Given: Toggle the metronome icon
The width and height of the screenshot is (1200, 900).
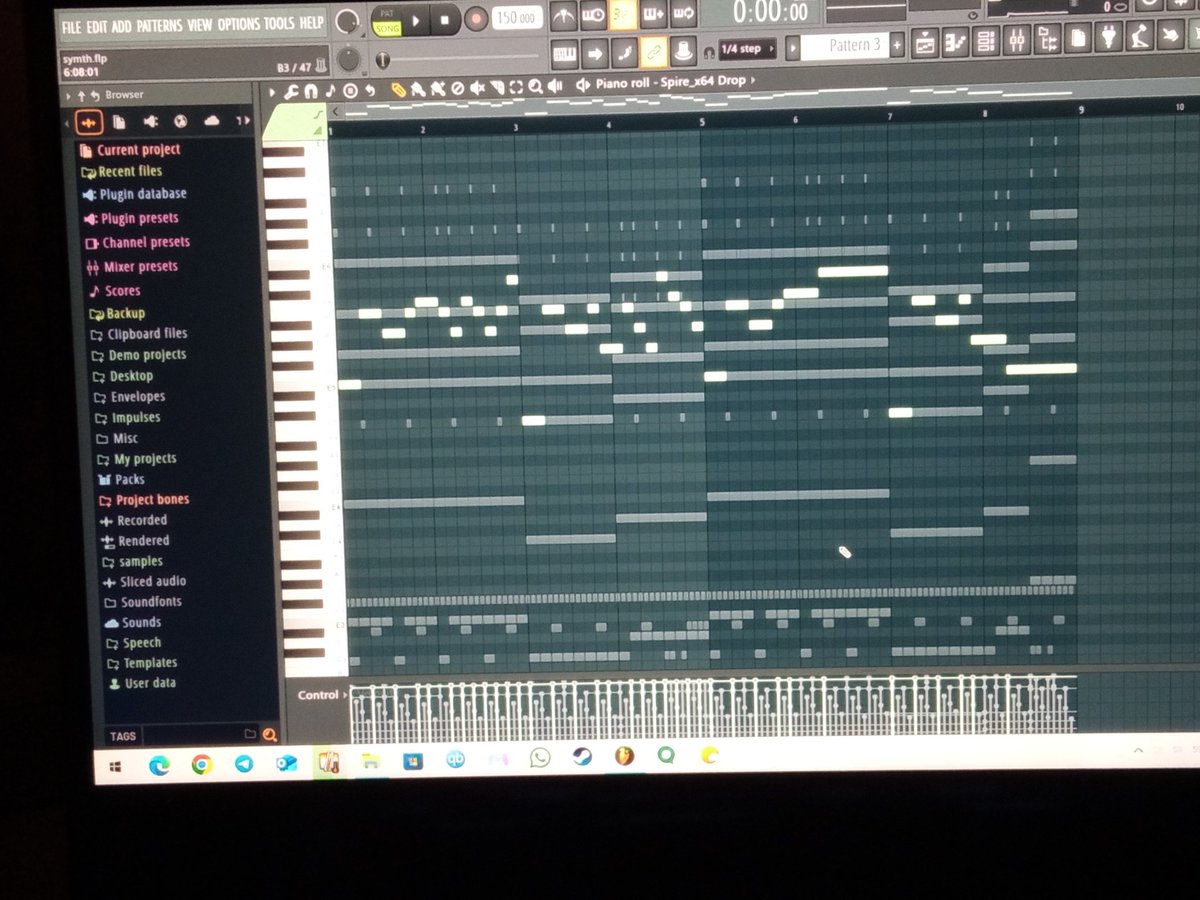Looking at the screenshot, I should 563,15.
